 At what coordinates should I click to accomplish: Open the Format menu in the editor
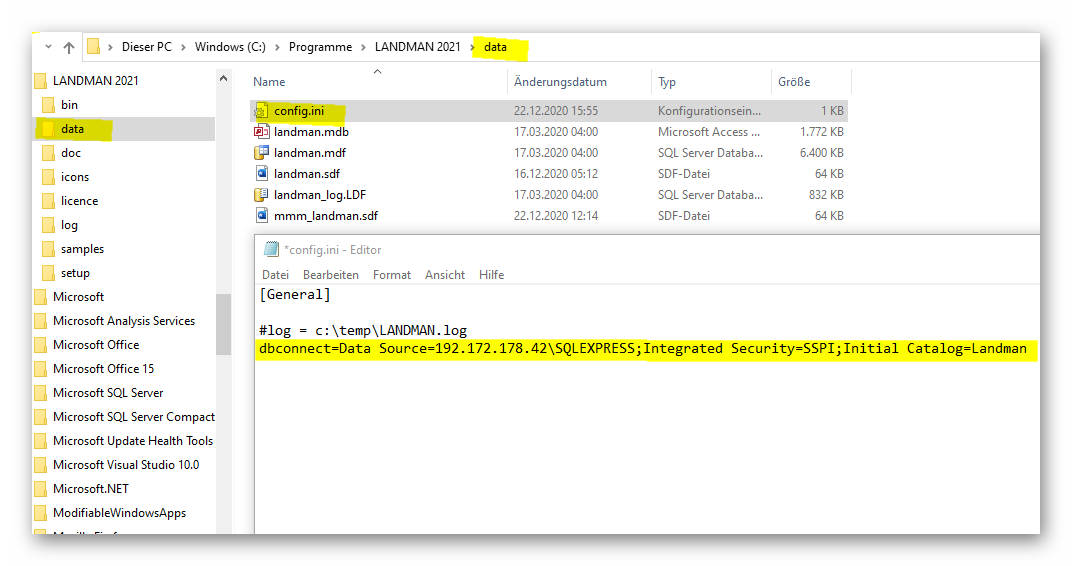[392, 275]
